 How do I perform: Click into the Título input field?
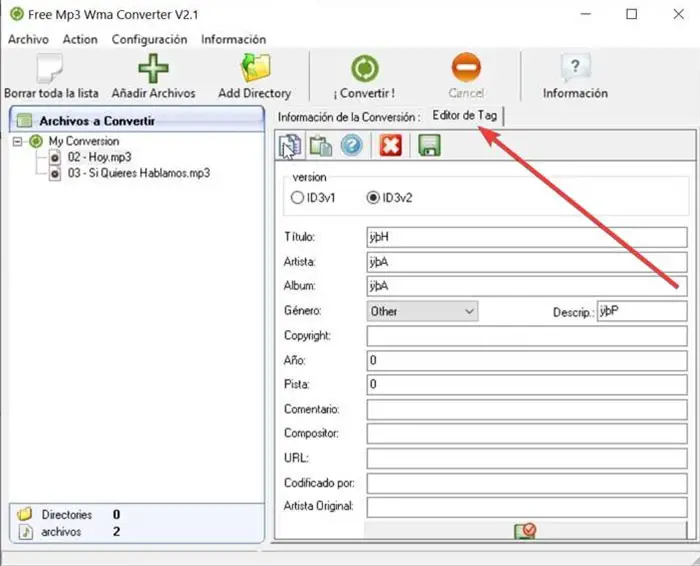(x=527, y=237)
